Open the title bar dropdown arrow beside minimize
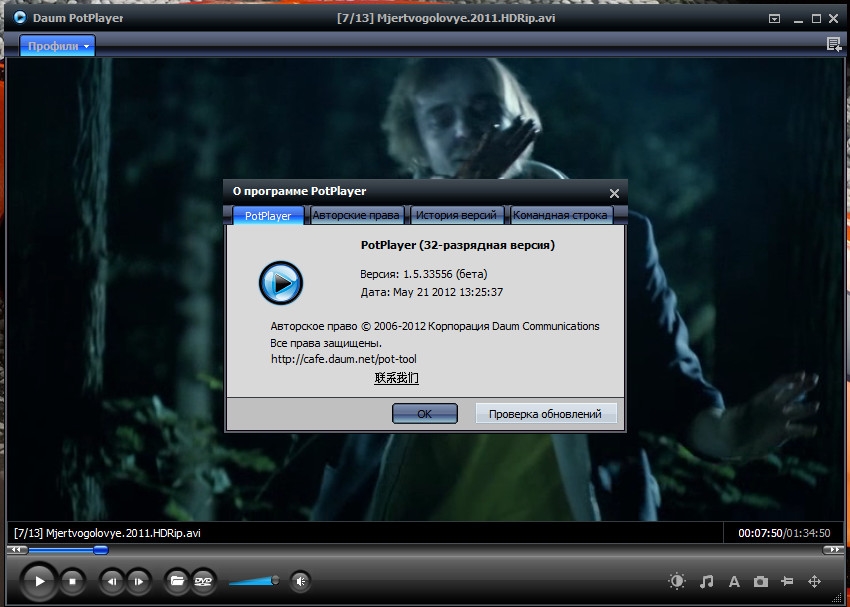The image size is (850, 607). point(774,18)
